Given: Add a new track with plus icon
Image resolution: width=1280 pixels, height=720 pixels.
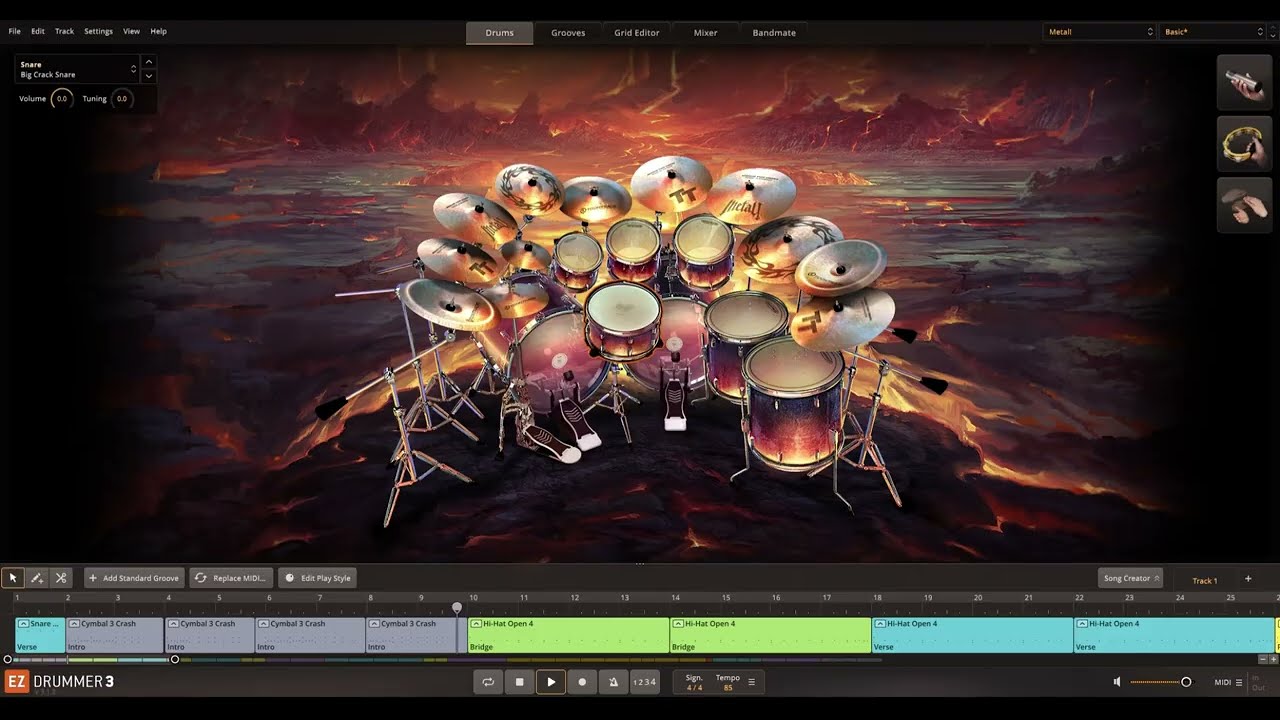Looking at the screenshot, I should coord(1247,579).
